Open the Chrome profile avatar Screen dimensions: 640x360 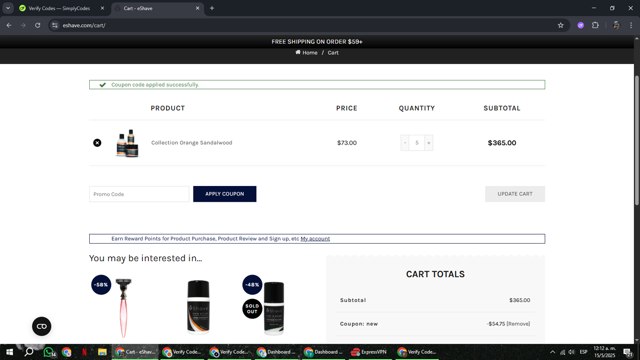[x=616, y=25]
